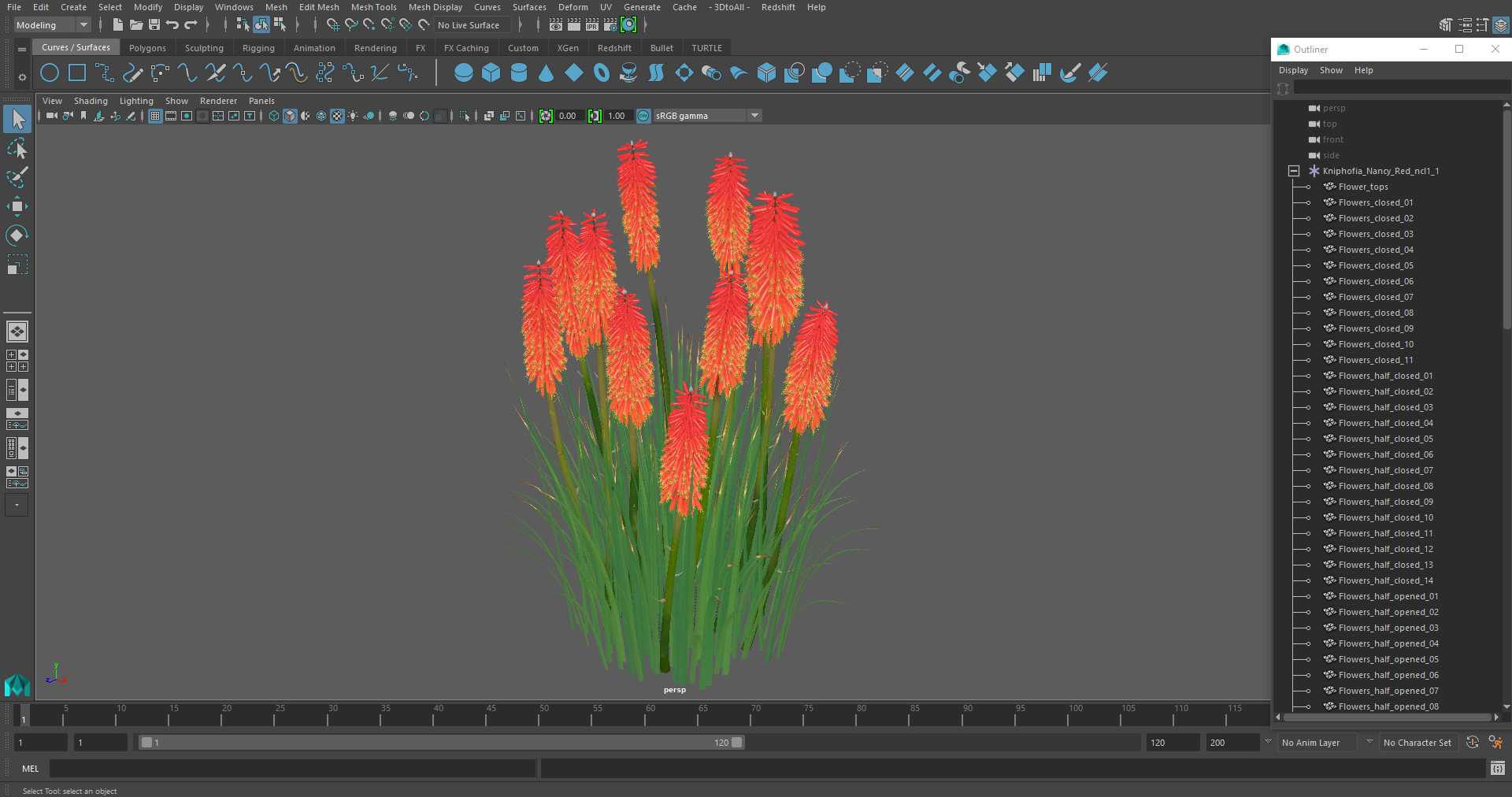The image size is (1512, 797).
Task: Select the single perspective pane layout
Action: (17, 332)
